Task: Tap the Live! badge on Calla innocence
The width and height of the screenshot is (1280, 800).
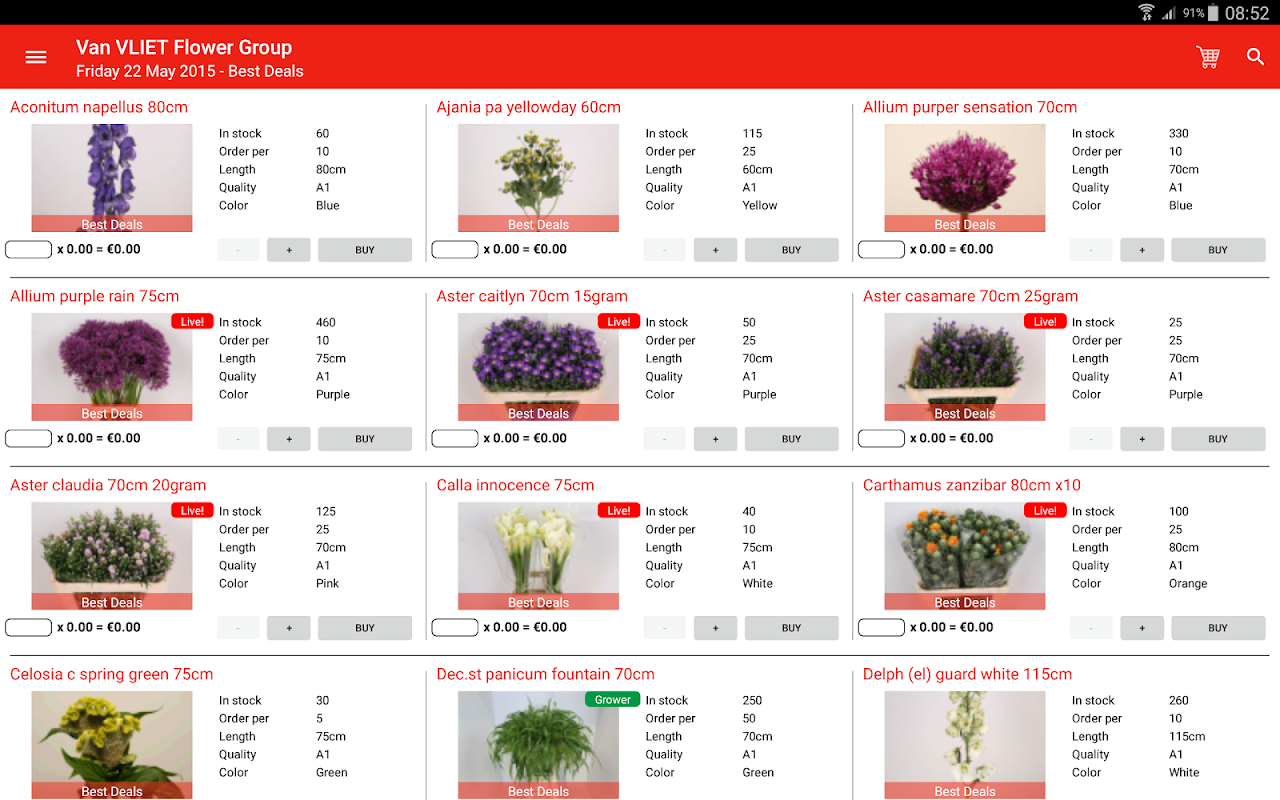Action: [619, 510]
